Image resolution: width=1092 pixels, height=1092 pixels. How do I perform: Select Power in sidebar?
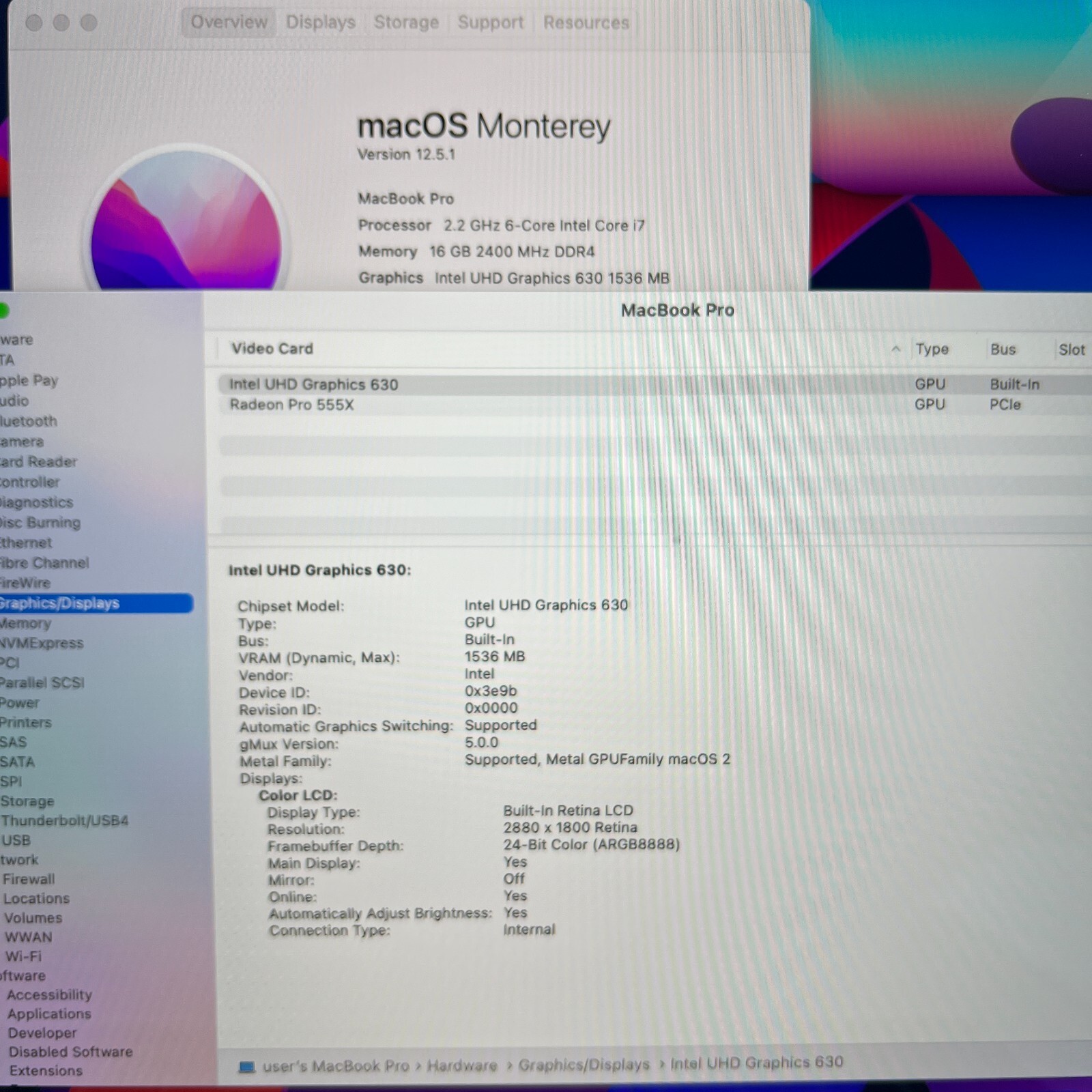20,702
